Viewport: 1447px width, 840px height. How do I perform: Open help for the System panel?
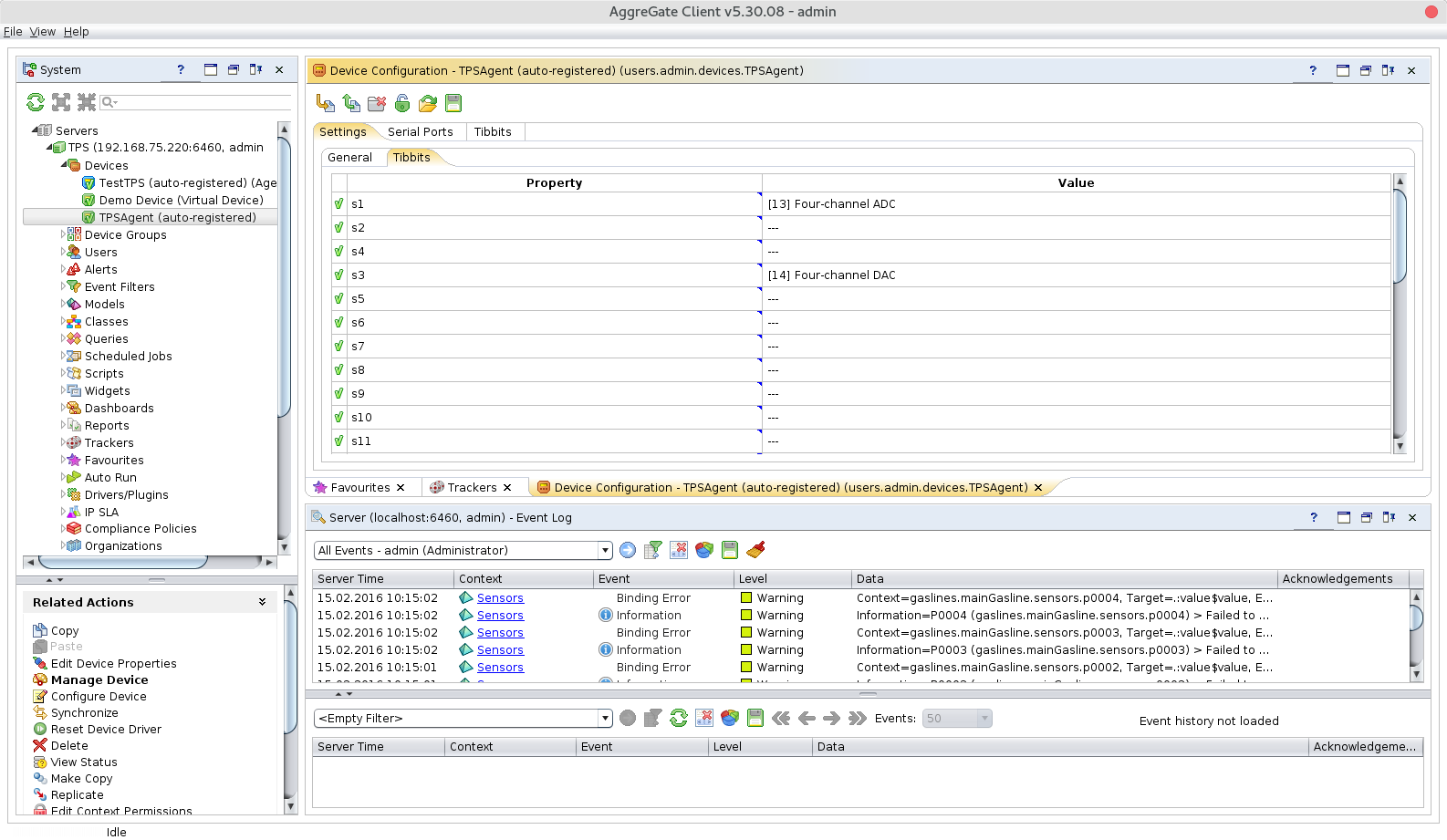click(x=181, y=69)
